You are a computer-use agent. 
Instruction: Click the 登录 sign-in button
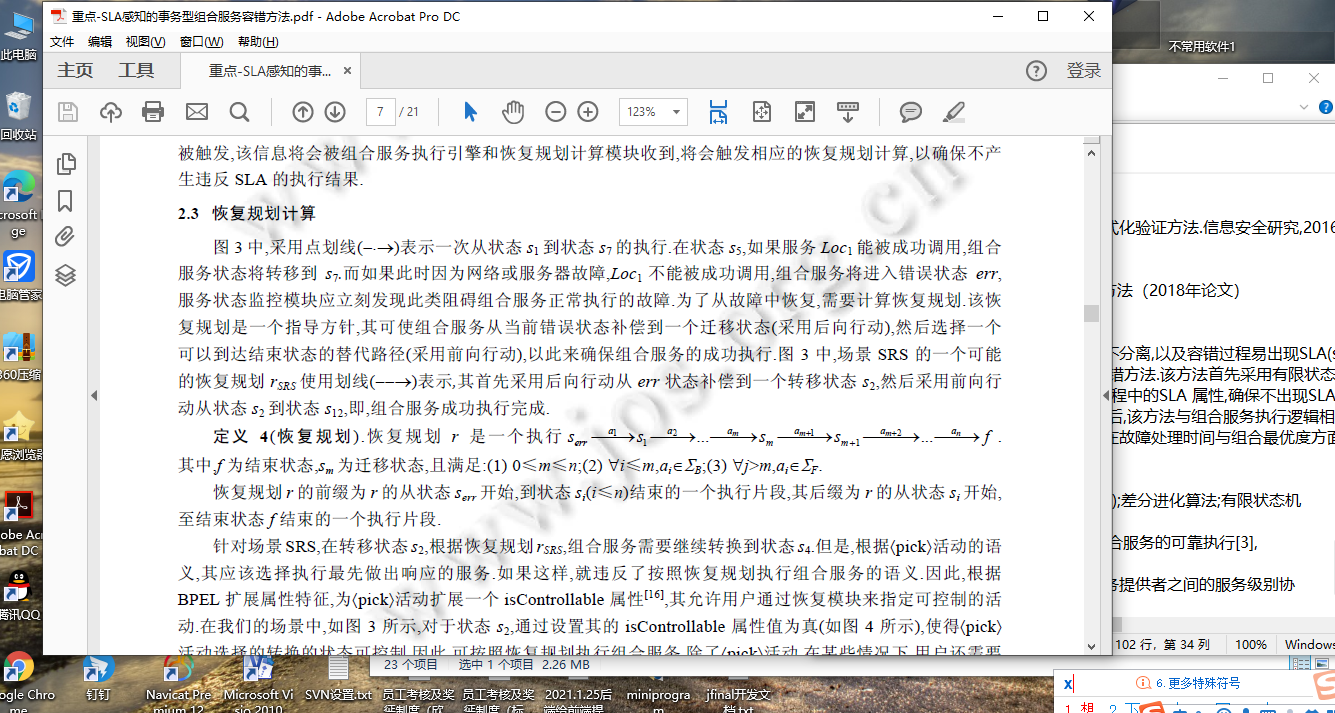[x=1084, y=70]
